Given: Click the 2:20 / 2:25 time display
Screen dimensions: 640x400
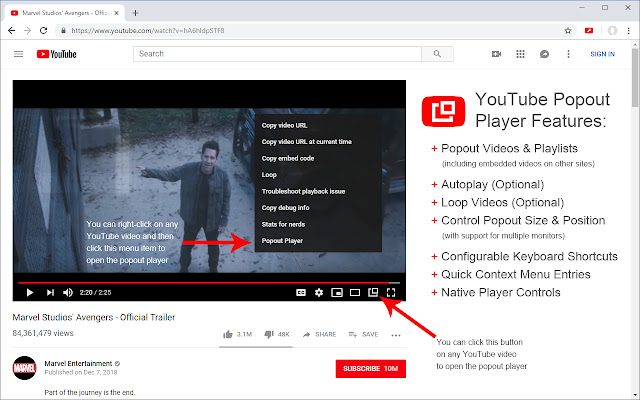Looking at the screenshot, I should tap(95, 293).
